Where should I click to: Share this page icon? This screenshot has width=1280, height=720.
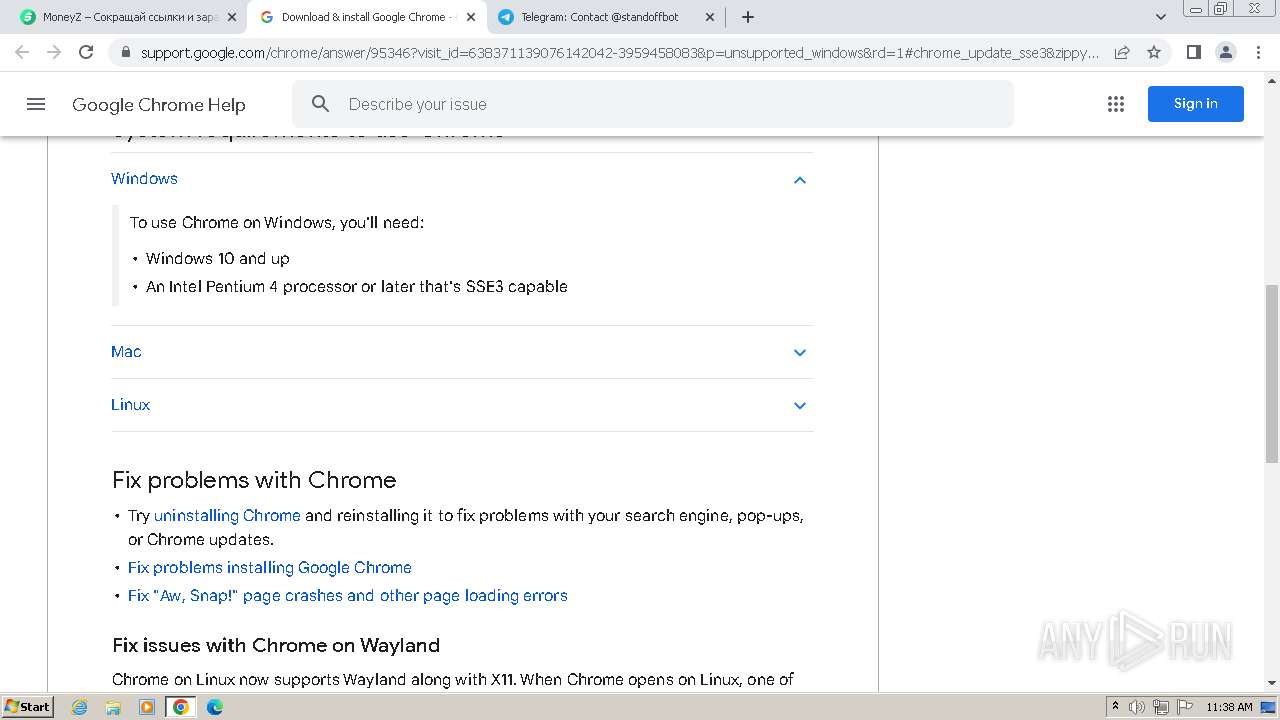click(x=1122, y=52)
